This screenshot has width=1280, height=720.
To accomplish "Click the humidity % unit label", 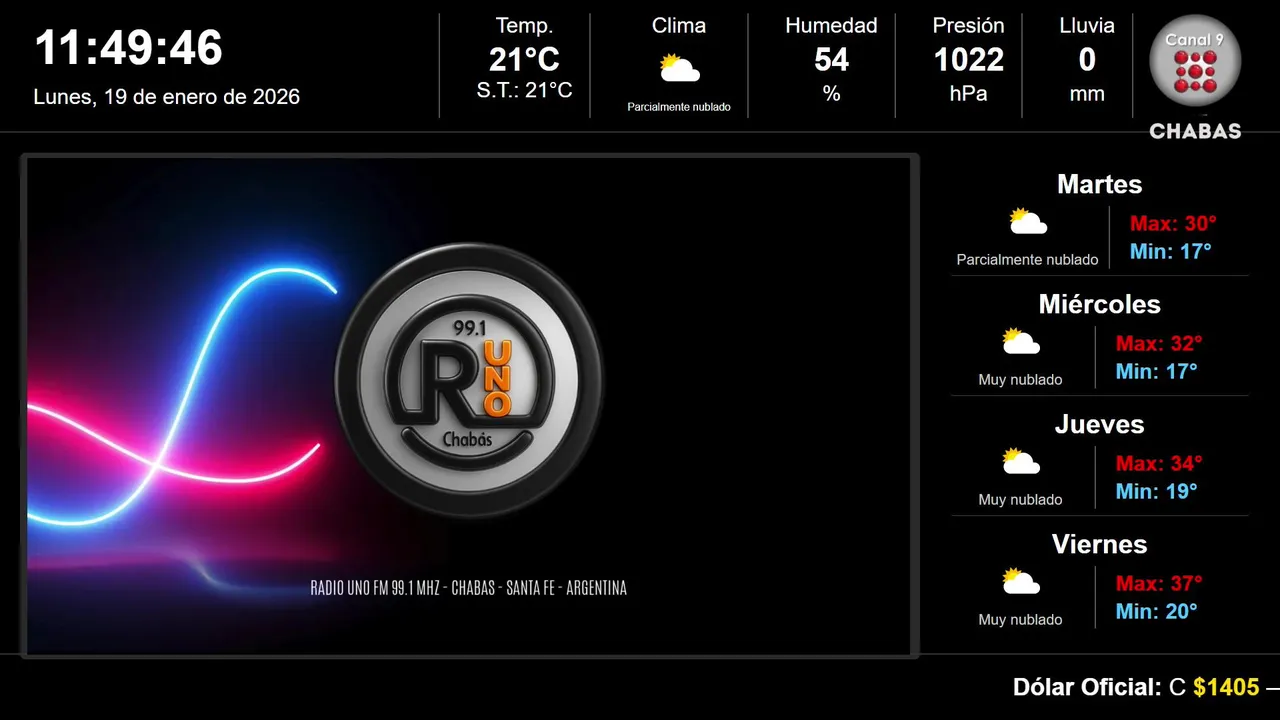I will tap(831, 94).
